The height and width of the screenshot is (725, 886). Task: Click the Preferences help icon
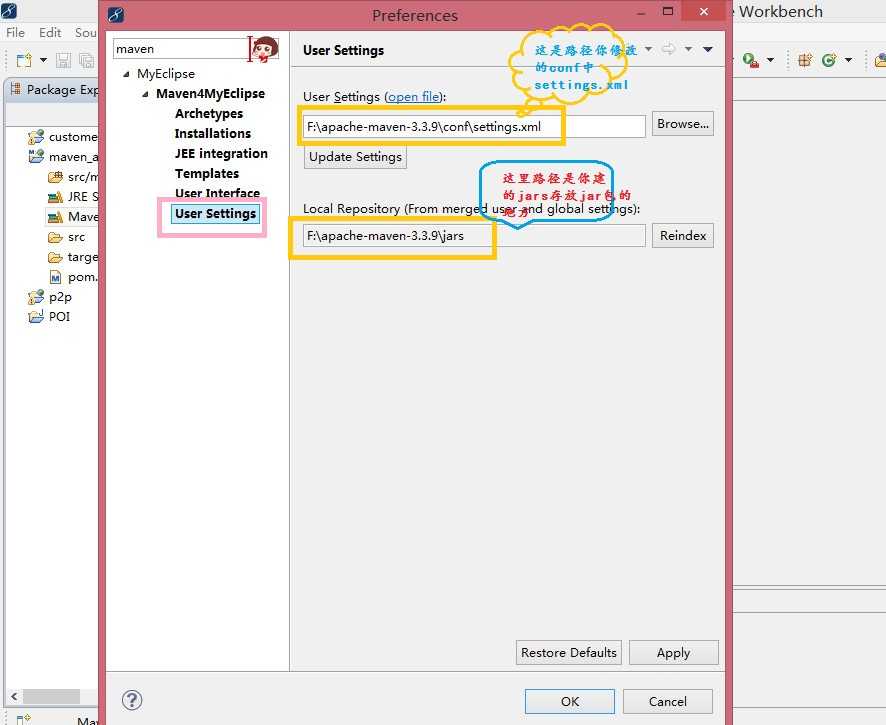click(x=132, y=701)
